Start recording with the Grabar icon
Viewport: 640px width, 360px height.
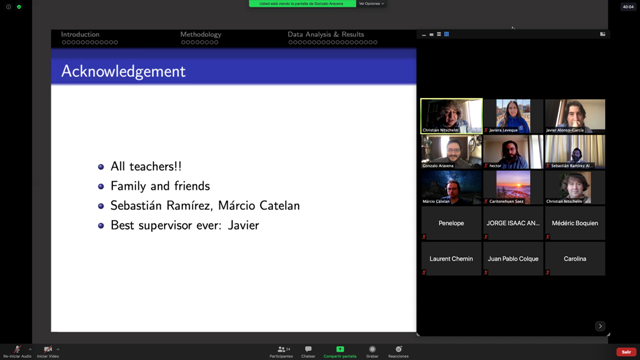372,349
